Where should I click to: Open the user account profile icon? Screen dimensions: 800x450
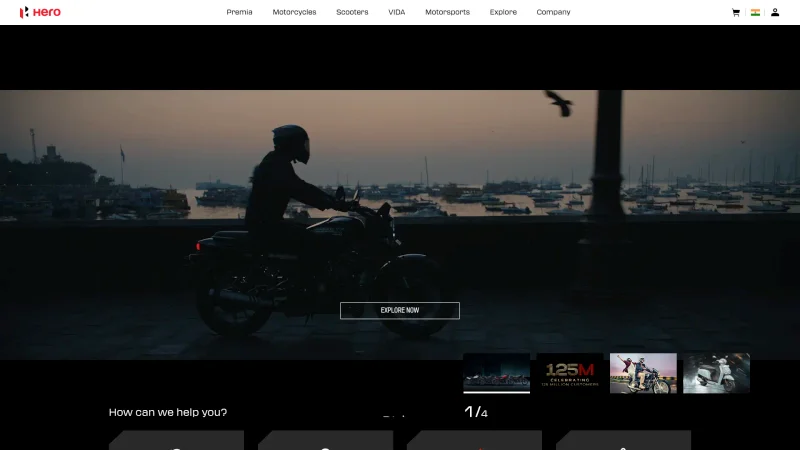[x=775, y=12]
